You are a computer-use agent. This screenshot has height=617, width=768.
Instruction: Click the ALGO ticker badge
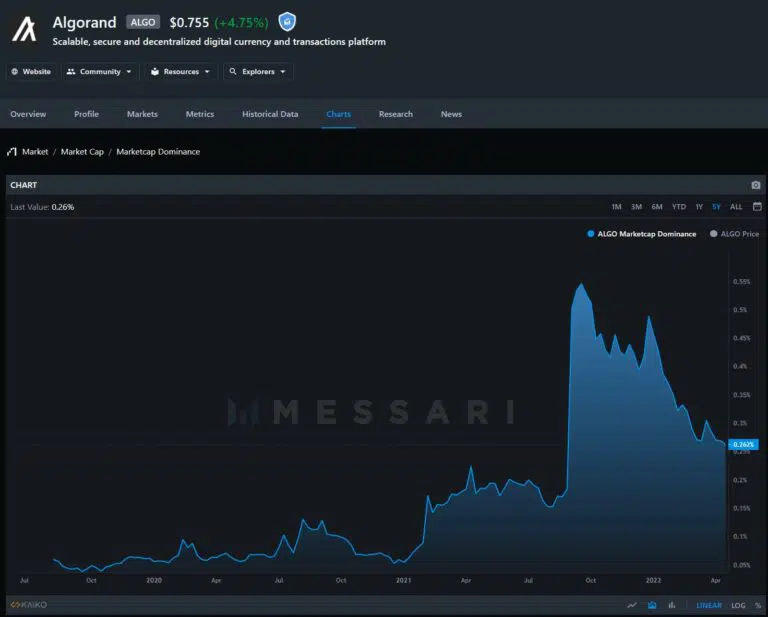coord(143,22)
